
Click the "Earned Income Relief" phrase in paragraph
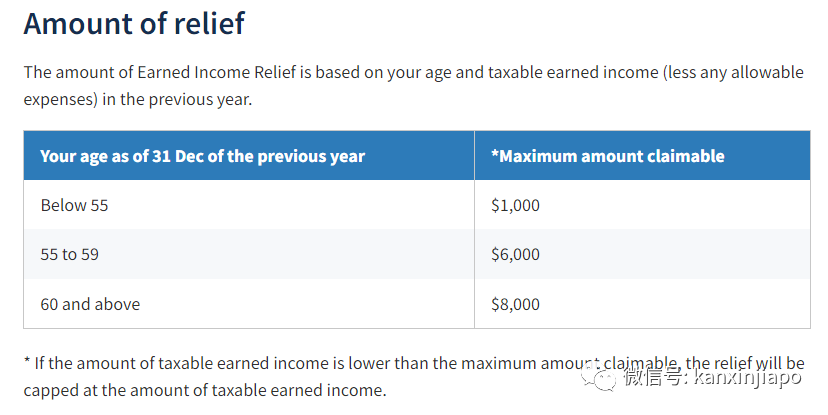(x=217, y=72)
